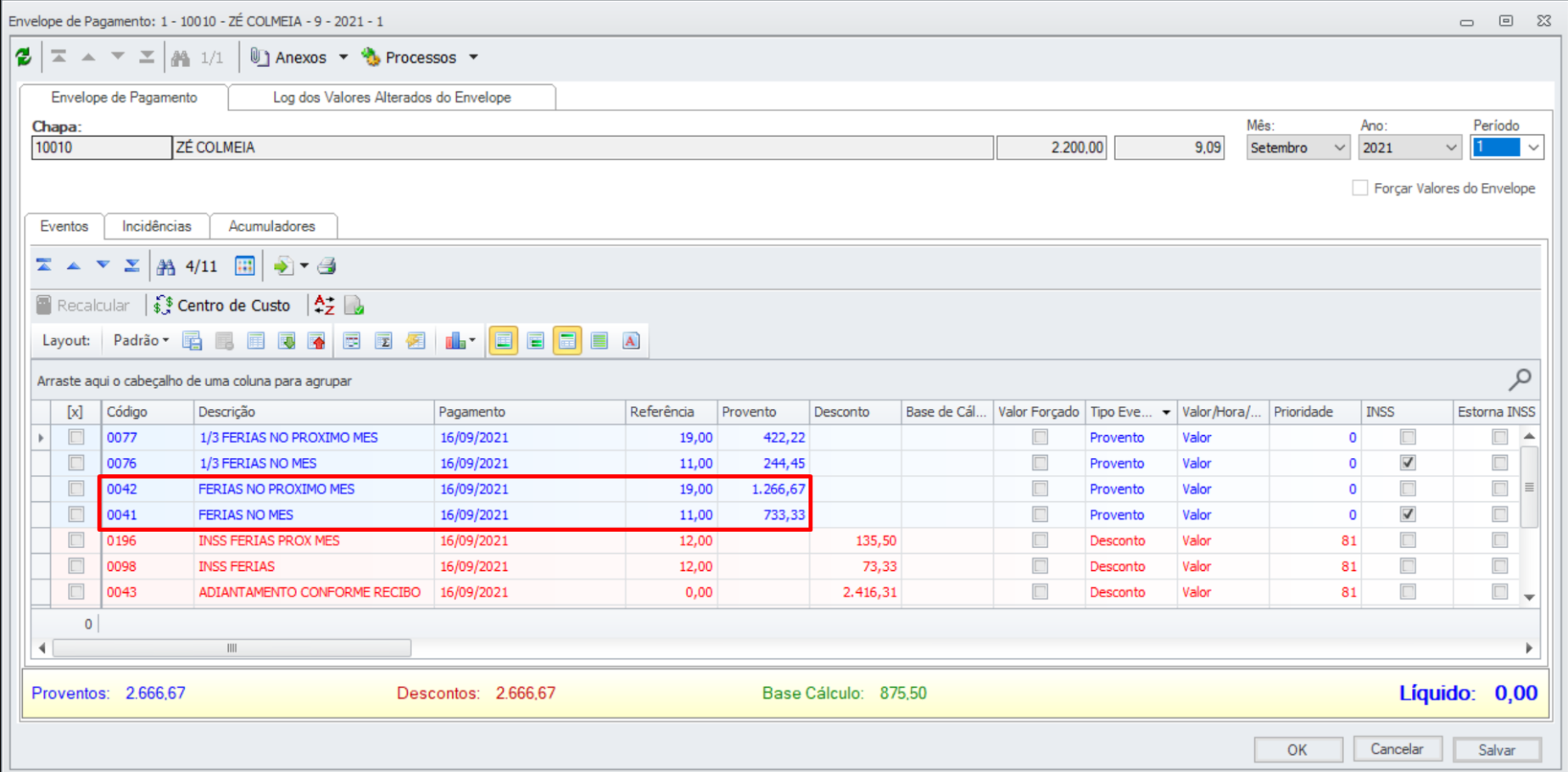The image size is (1568, 772).
Task: Sort by the Provento column header
Action: [763, 411]
